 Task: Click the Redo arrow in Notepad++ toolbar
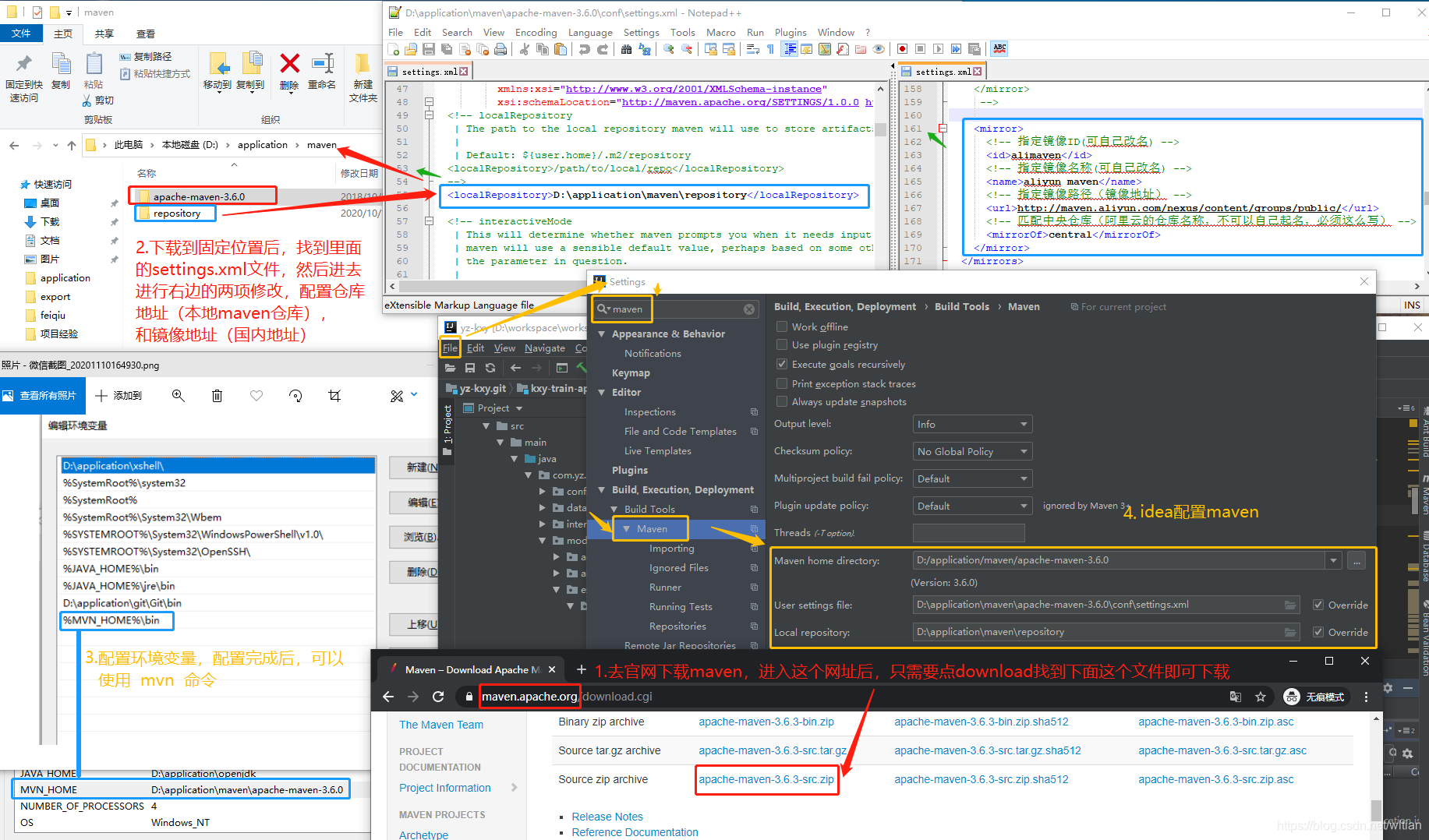coord(602,49)
